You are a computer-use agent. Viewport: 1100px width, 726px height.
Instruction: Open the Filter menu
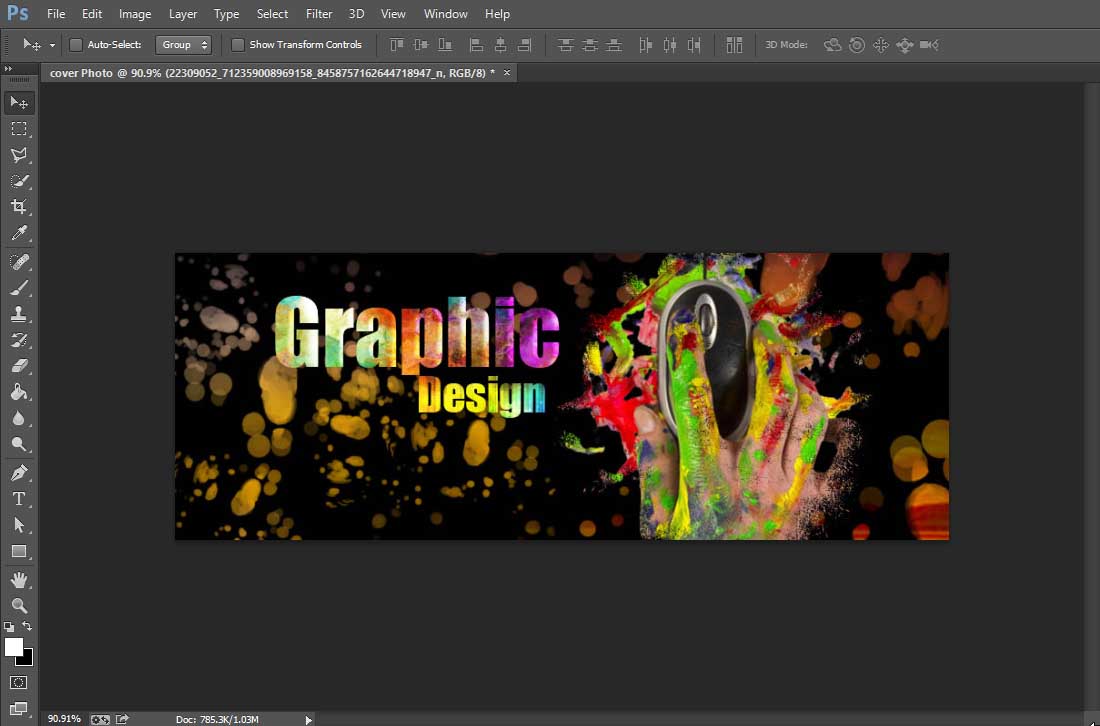coord(319,14)
